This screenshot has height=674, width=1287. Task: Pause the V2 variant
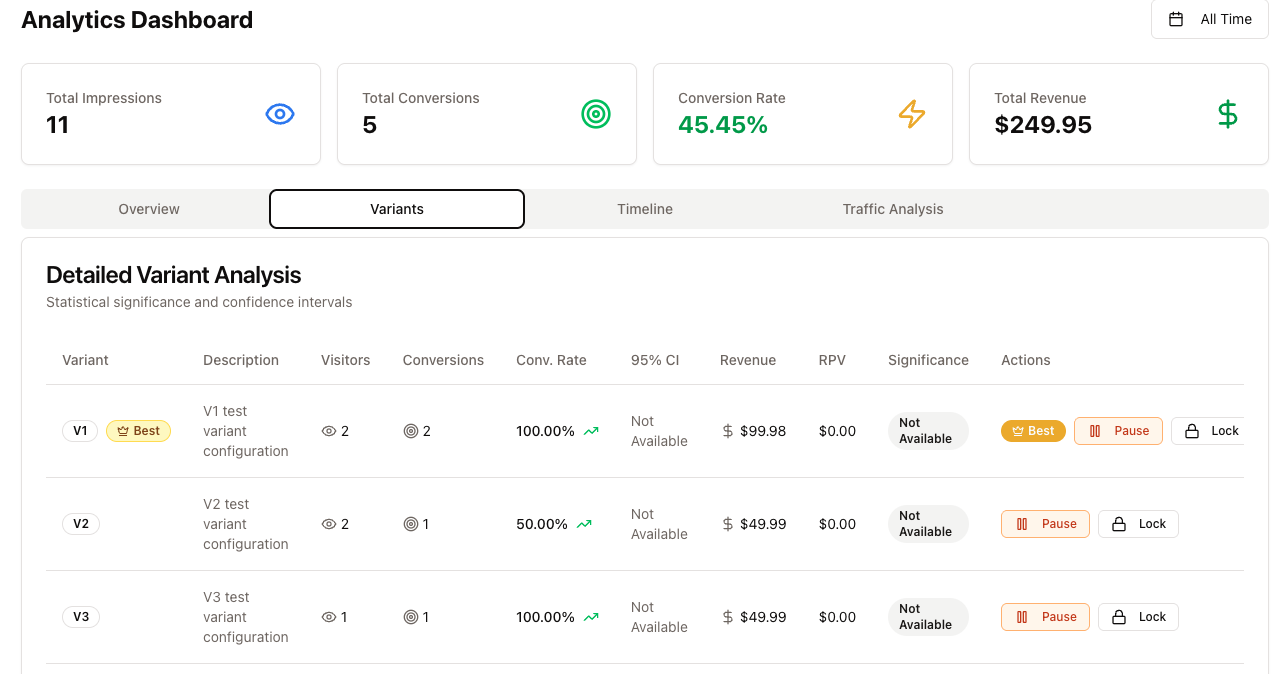(1045, 524)
